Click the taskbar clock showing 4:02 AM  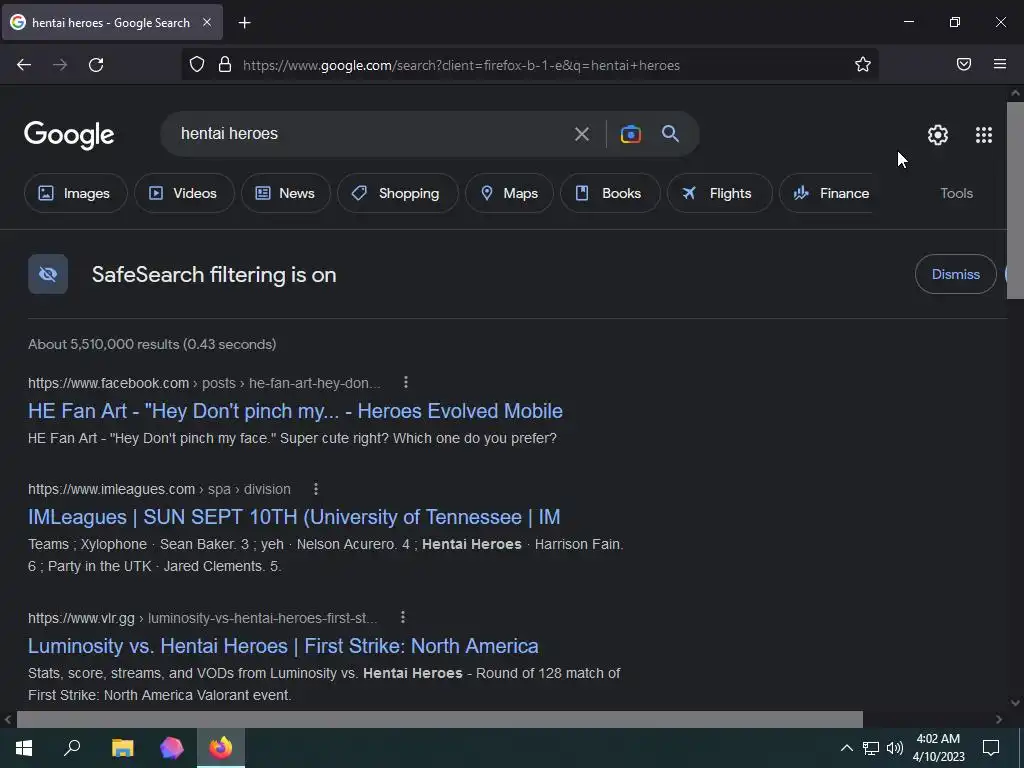click(x=938, y=748)
